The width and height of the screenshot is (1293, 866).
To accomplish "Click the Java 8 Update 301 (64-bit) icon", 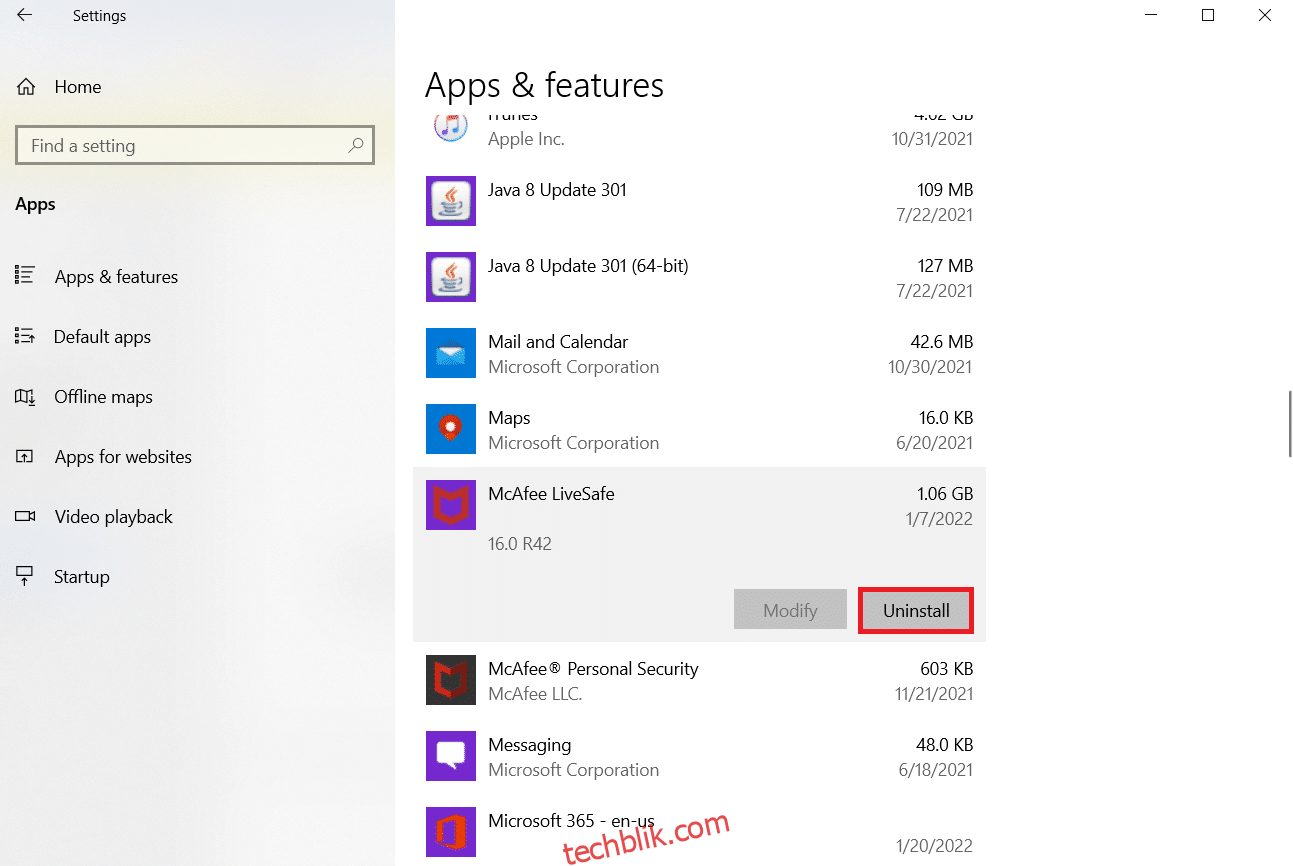I will 451,277.
